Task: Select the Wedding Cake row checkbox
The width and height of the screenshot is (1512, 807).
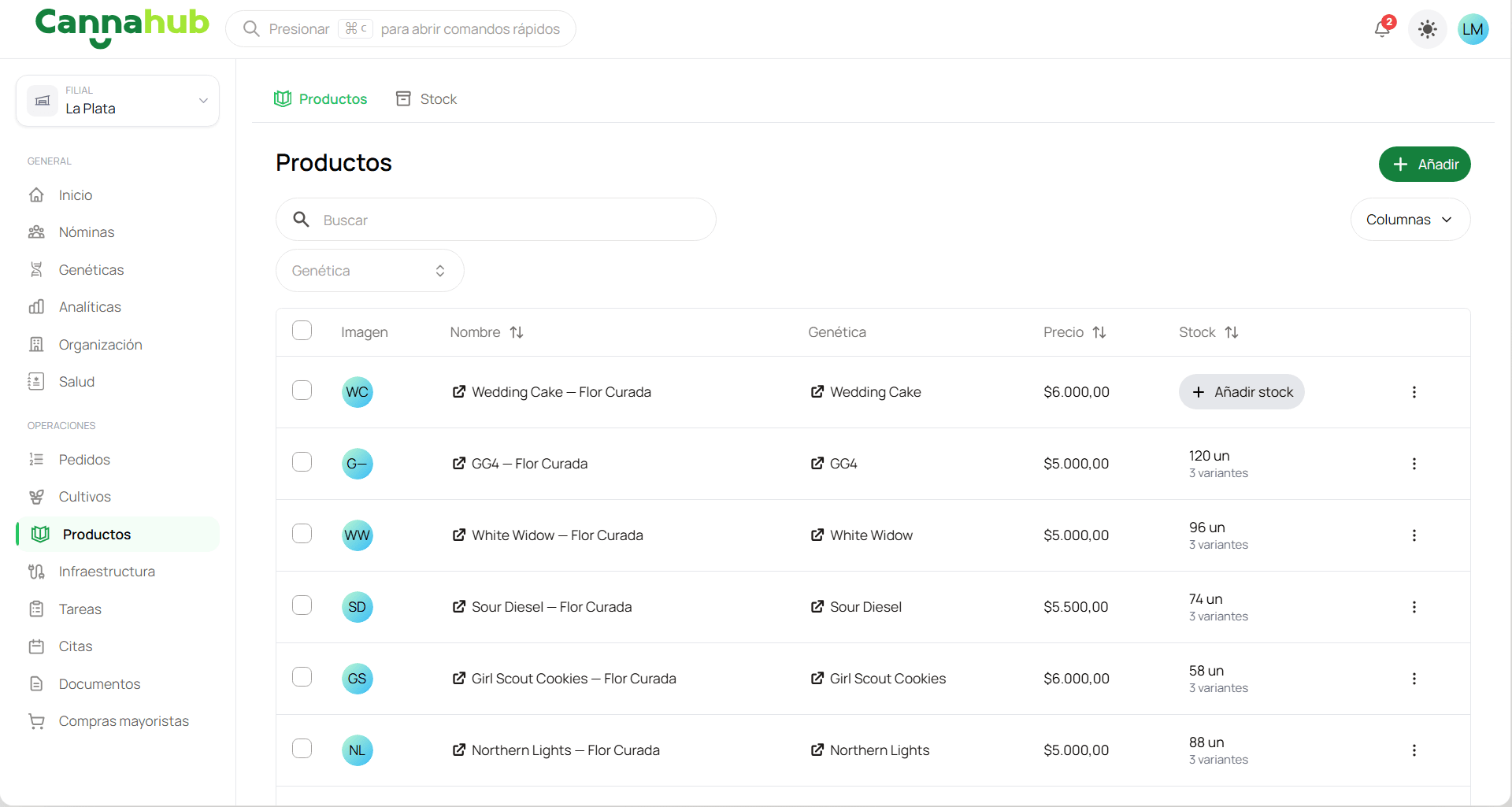Action: tap(302, 391)
